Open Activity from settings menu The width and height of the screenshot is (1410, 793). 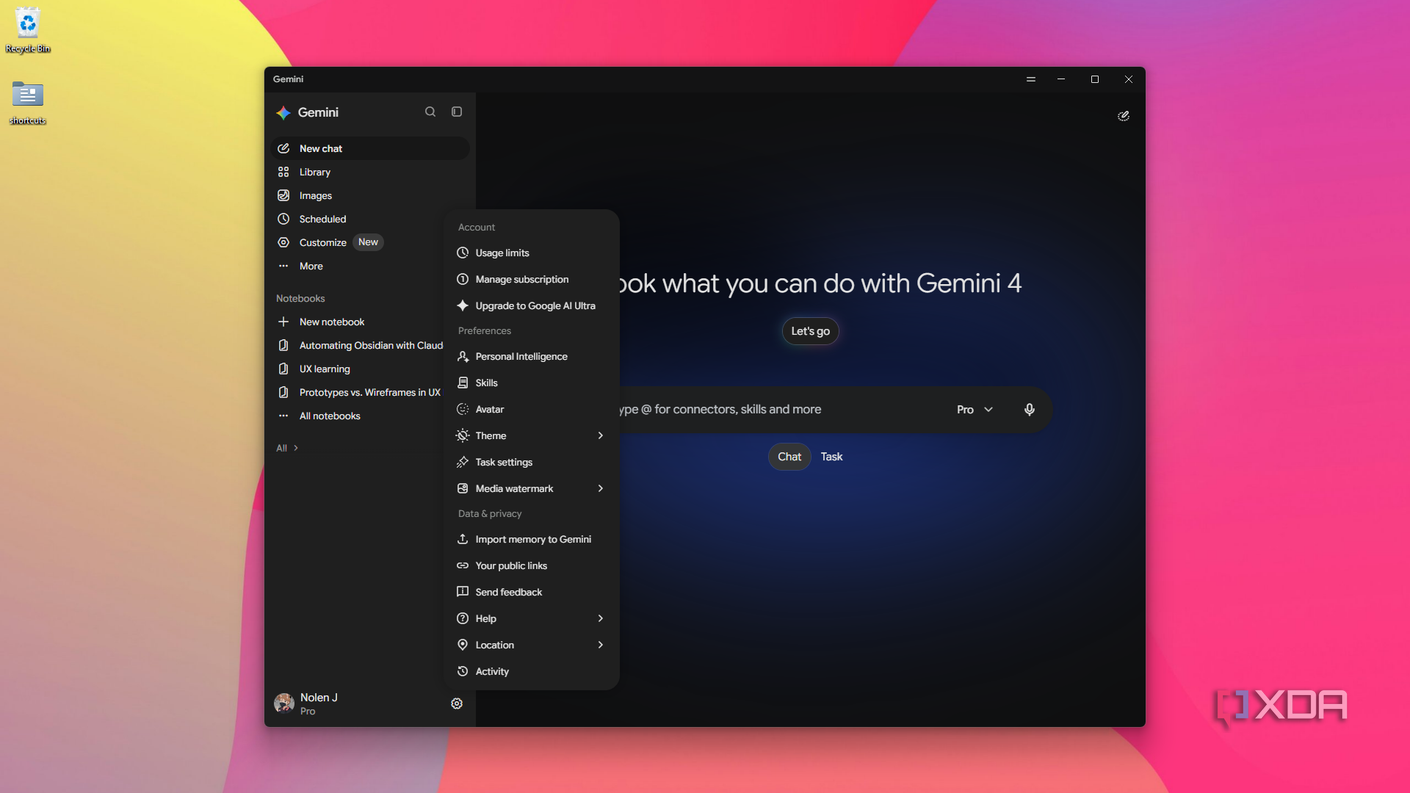[532, 672]
